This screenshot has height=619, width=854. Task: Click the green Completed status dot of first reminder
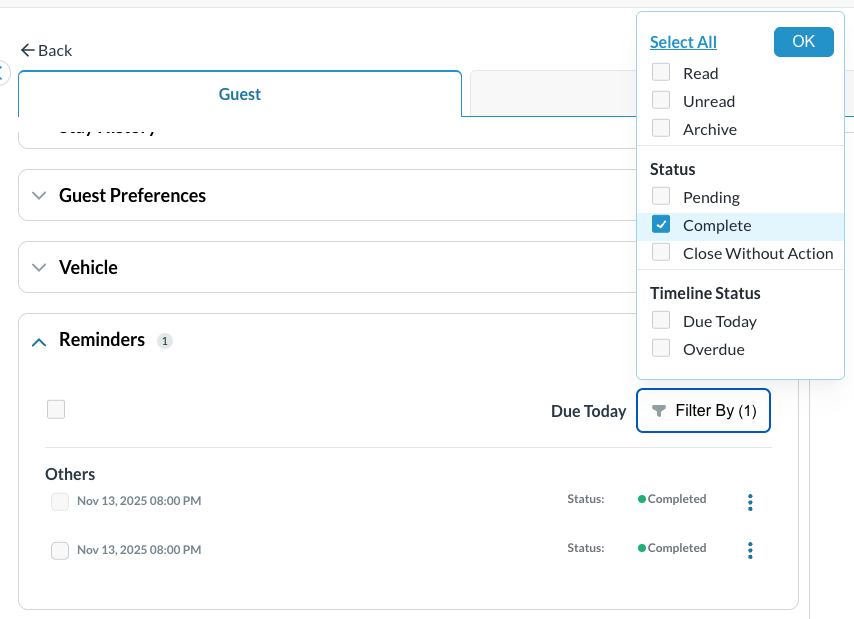[641, 498]
